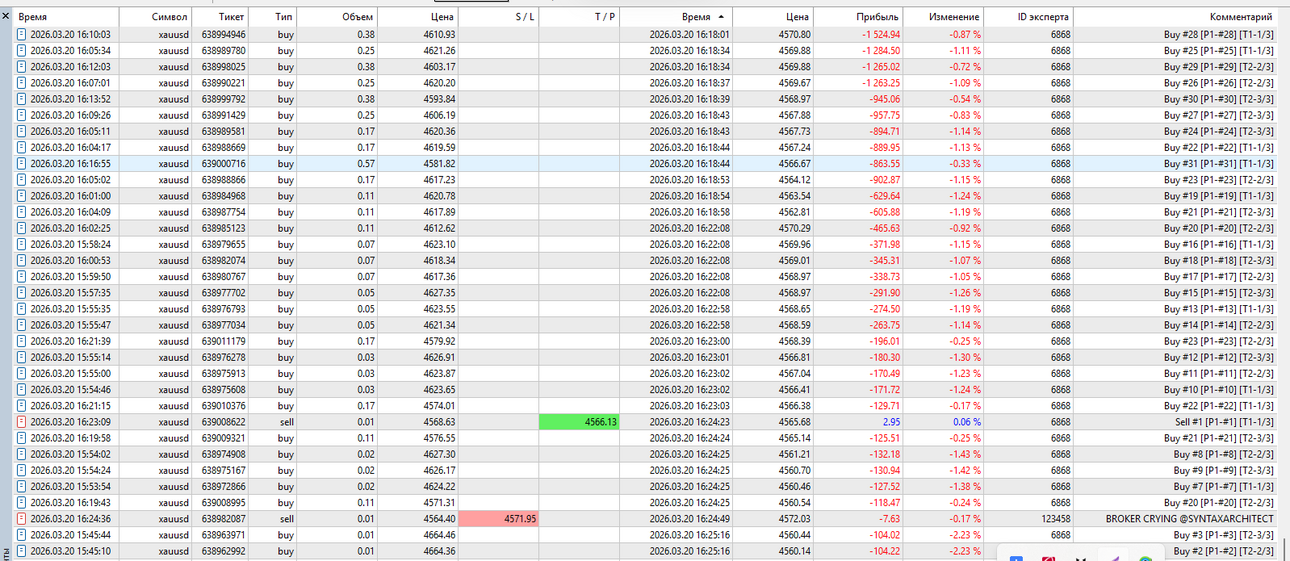This screenshot has height=561, width=1290.
Task: Click close price 4572.03
Action: point(794,519)
